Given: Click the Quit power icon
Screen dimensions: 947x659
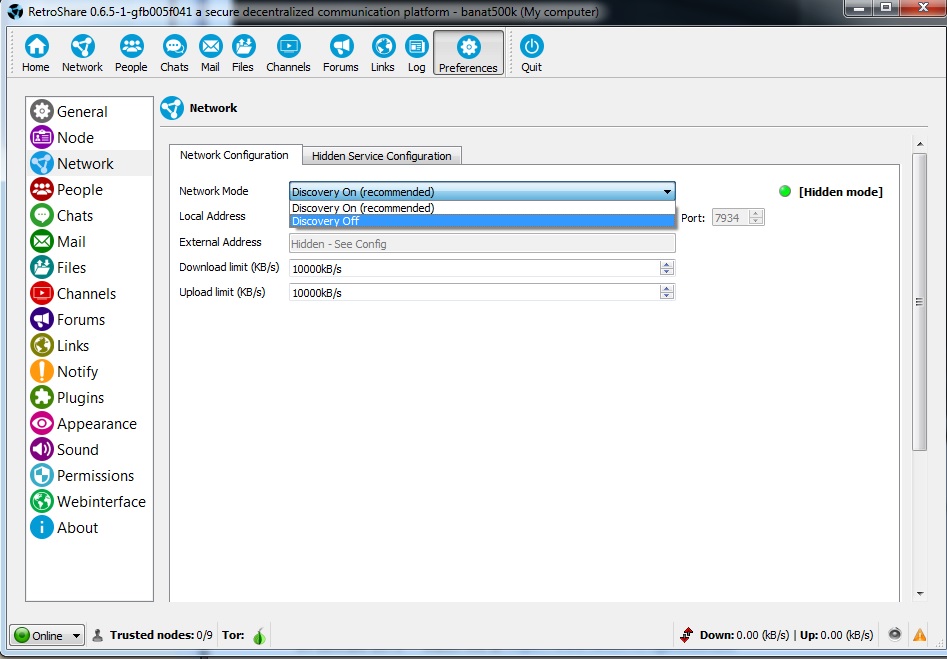Looking at the screenshot, I should [x=531, y=53].
